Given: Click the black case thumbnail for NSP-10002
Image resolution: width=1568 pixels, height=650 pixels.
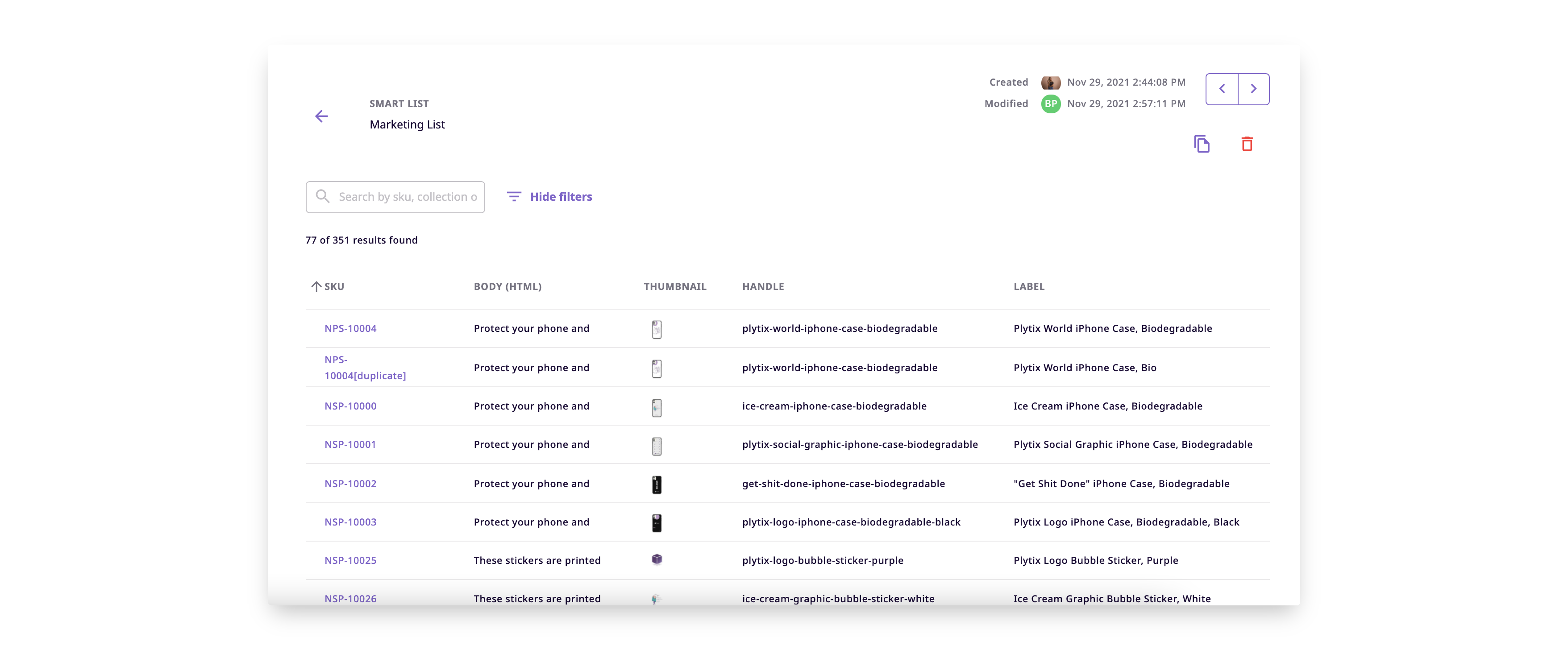Looking at the screenshot, I should (656, 484).
